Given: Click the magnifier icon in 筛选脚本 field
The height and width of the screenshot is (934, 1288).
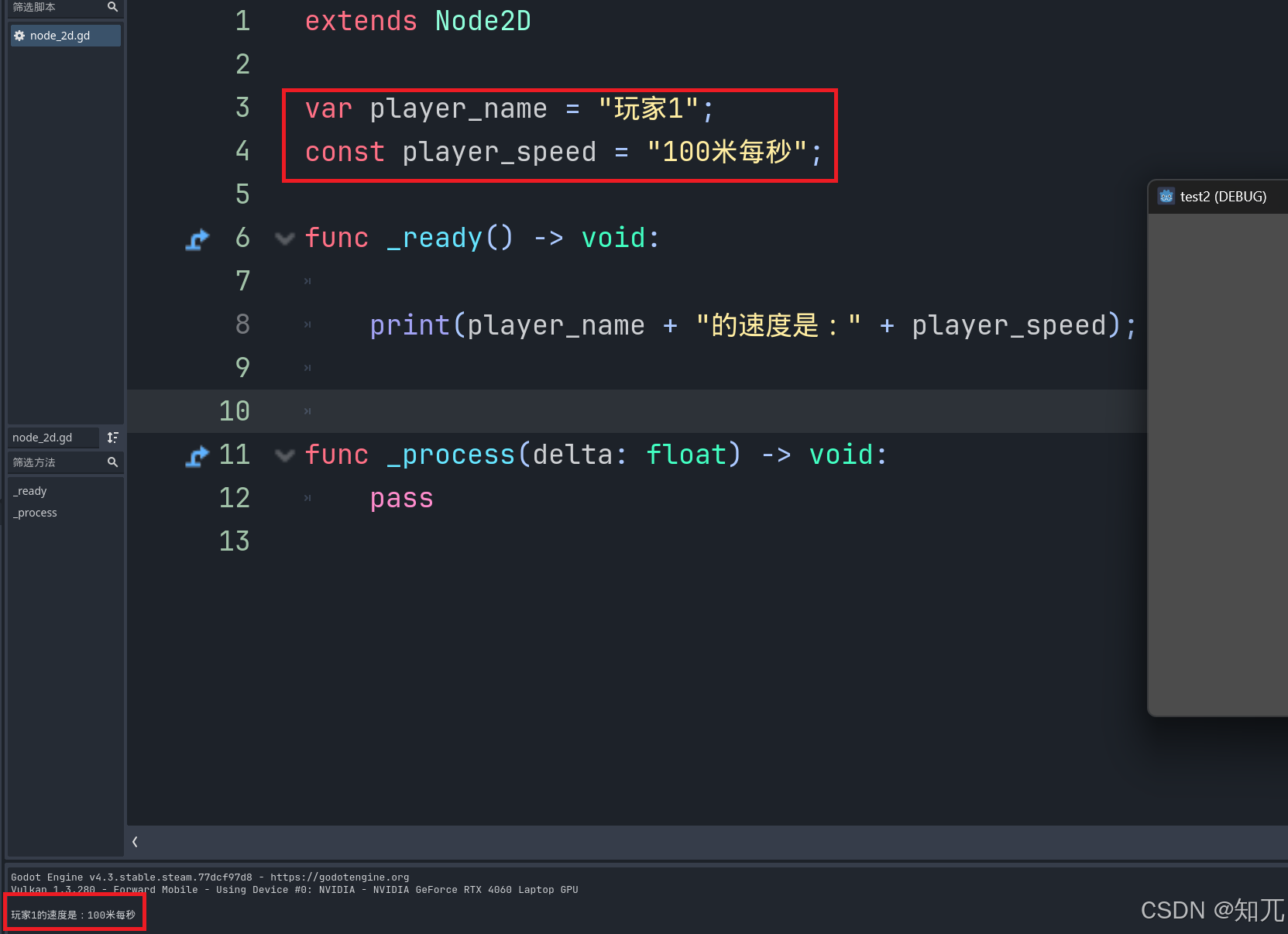Looking at the screenshot, I should (x=113, y=7).
